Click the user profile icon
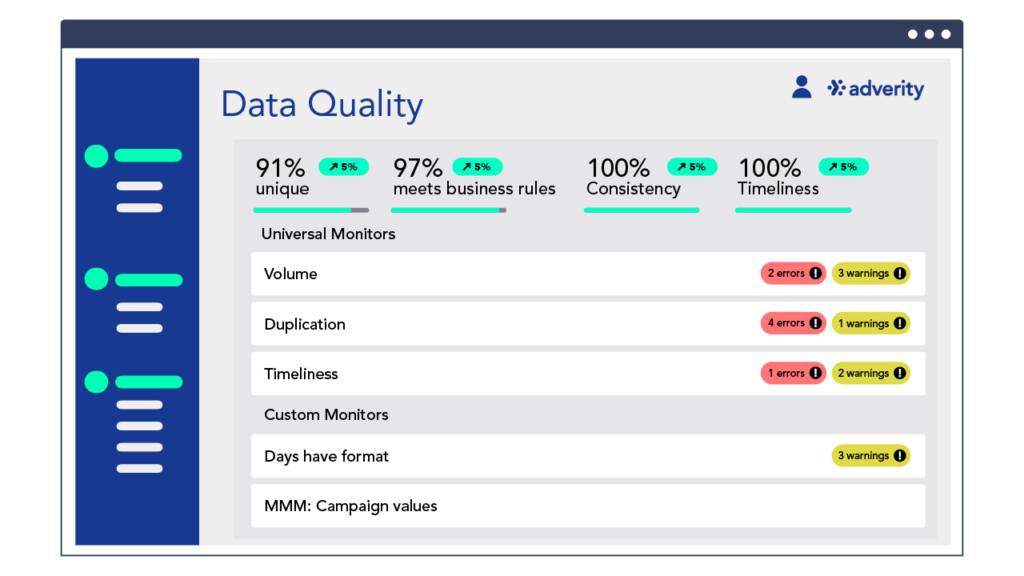The image size is (1024, 576). pyautogui.click(x=801, y=88)
